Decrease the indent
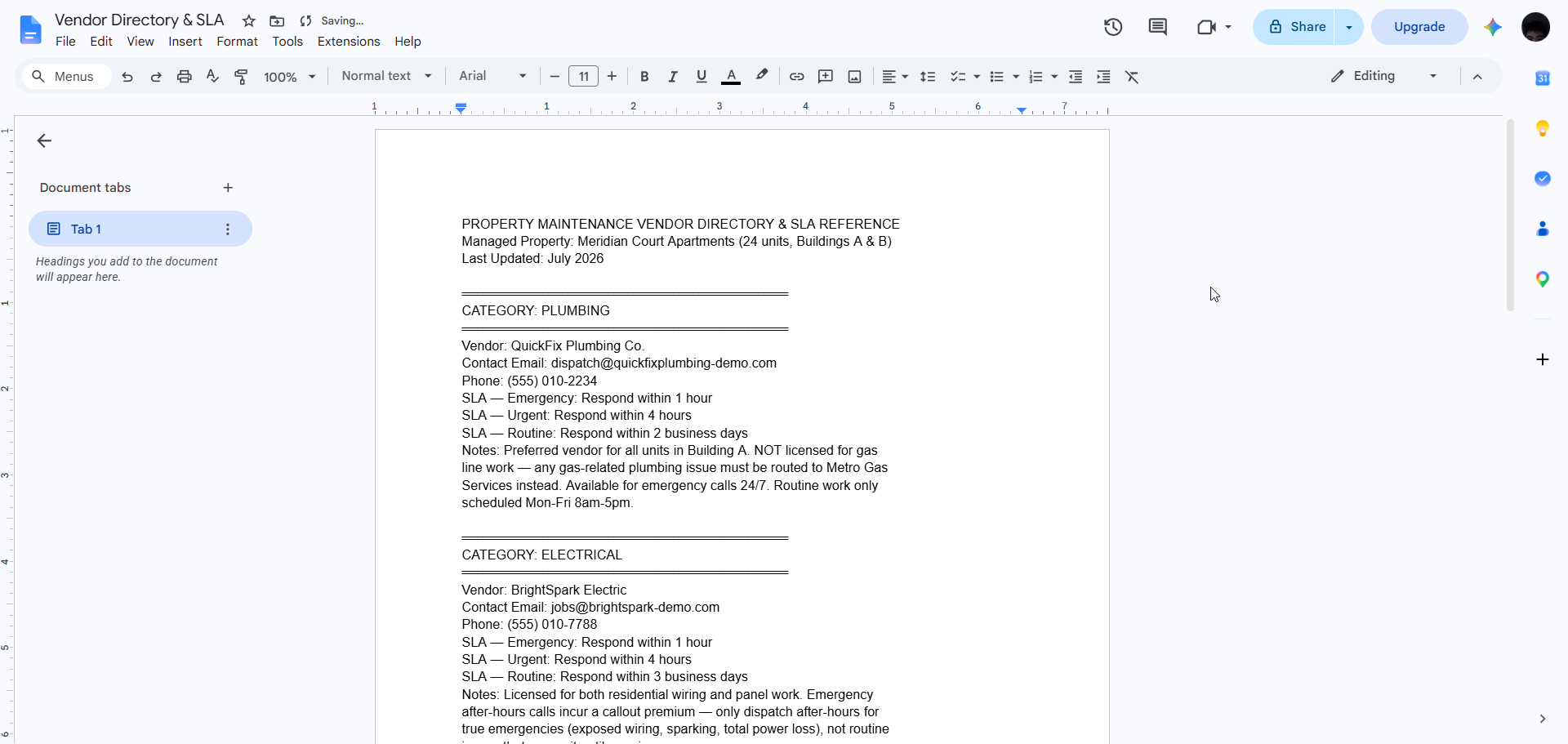Screen dimensions: 1568x744 point(1076,77)
